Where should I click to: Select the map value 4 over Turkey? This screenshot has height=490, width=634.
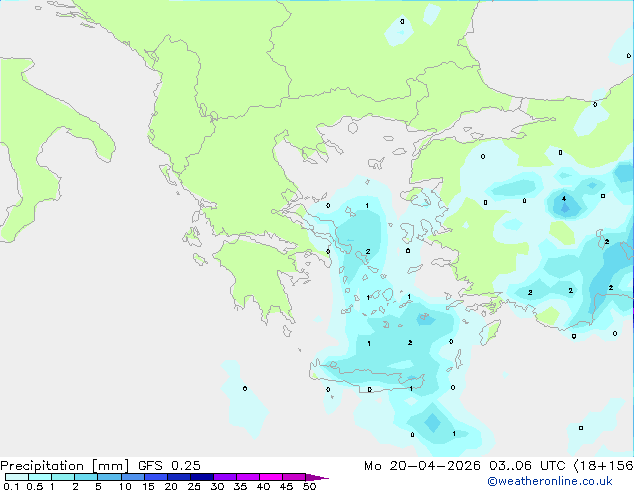coord(564,199)
